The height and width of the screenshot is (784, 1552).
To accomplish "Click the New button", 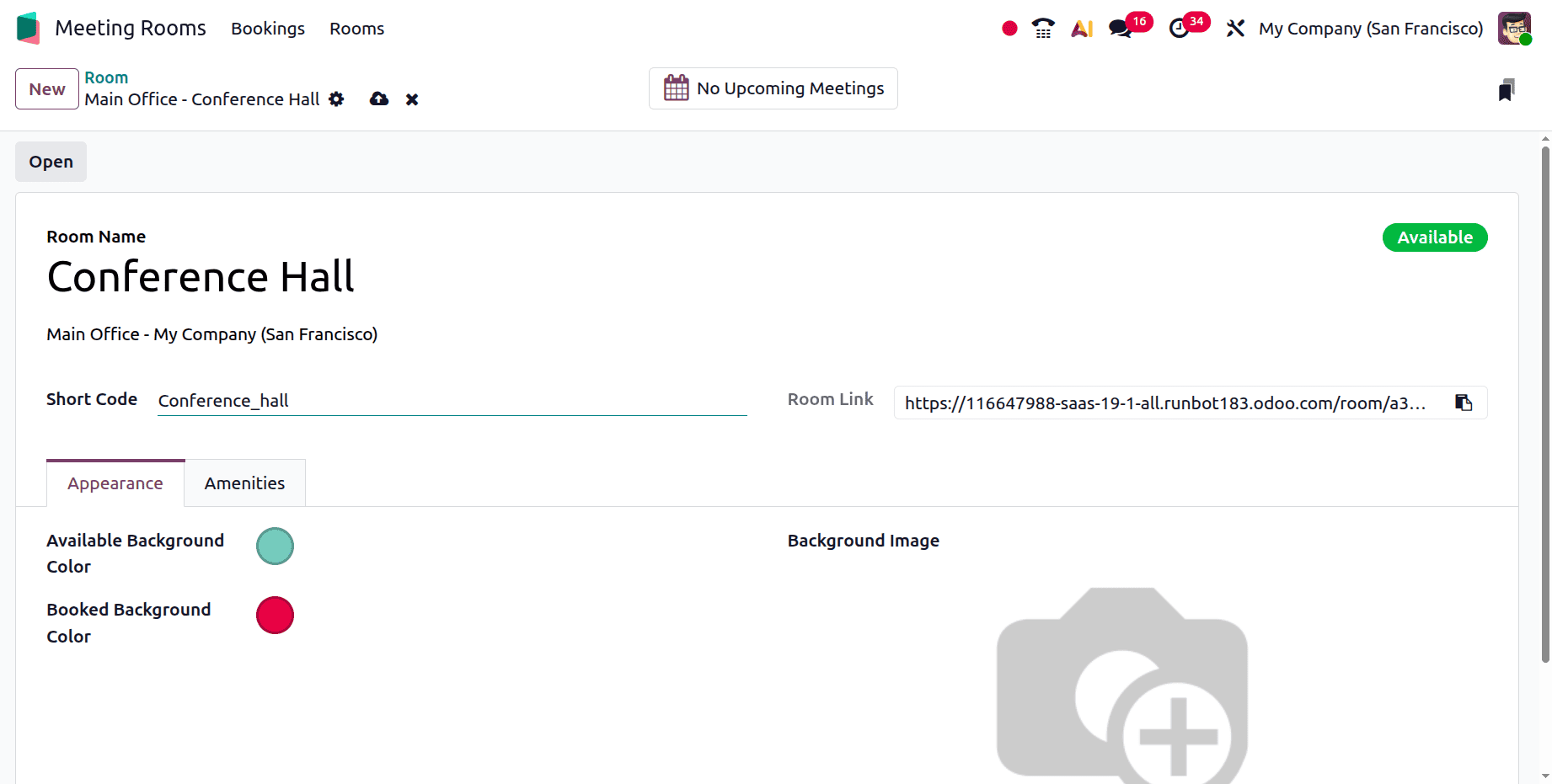I will pos(47,89).
